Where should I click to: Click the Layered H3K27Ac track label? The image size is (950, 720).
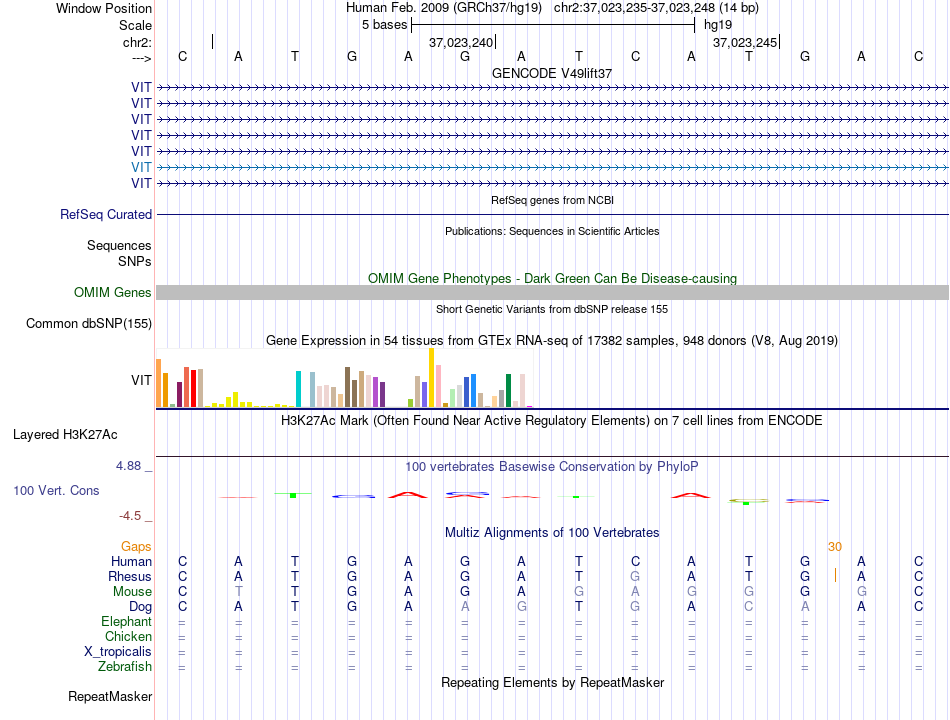pos(65,435)
